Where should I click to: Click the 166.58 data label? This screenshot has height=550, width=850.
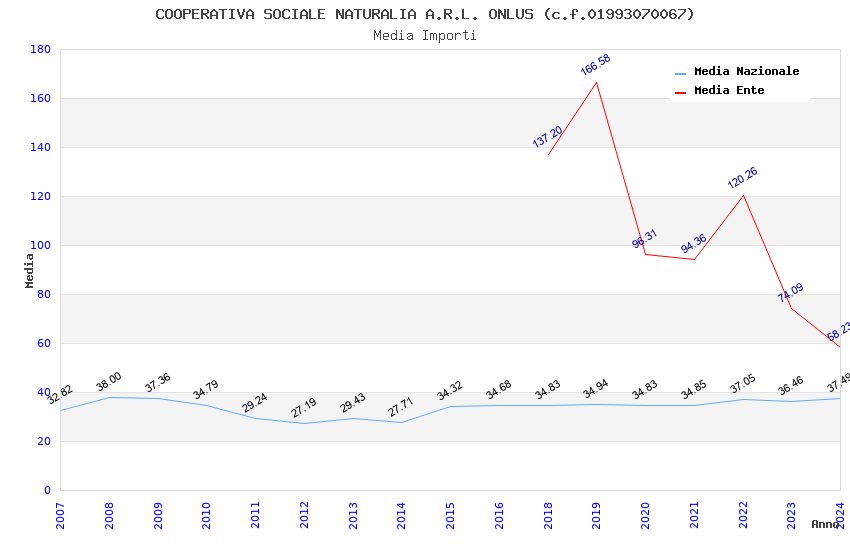[595, 64]
